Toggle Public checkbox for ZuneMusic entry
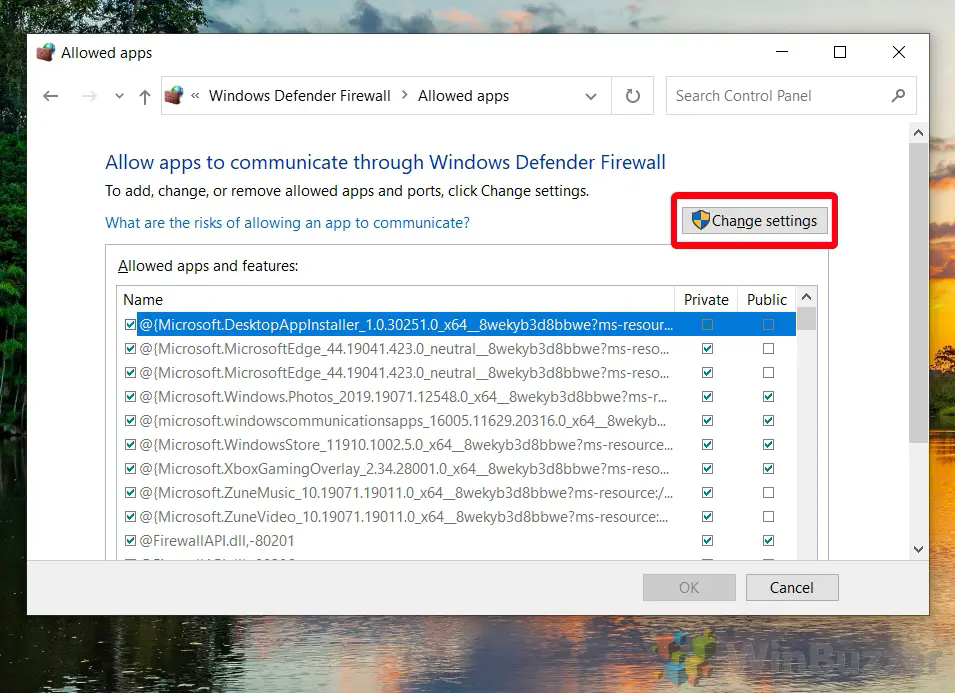The image size is (955, 693). pos(768,493)
